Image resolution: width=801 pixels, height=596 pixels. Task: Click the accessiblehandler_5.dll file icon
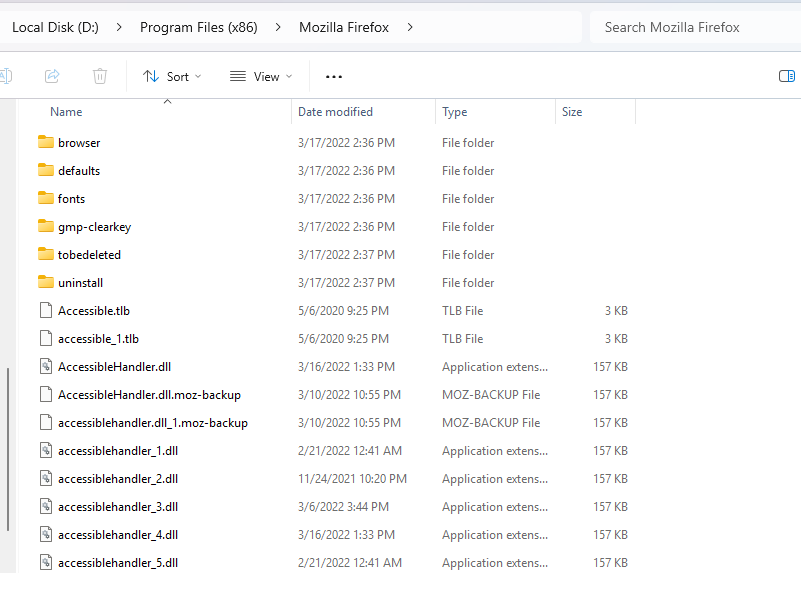[46, 563]
